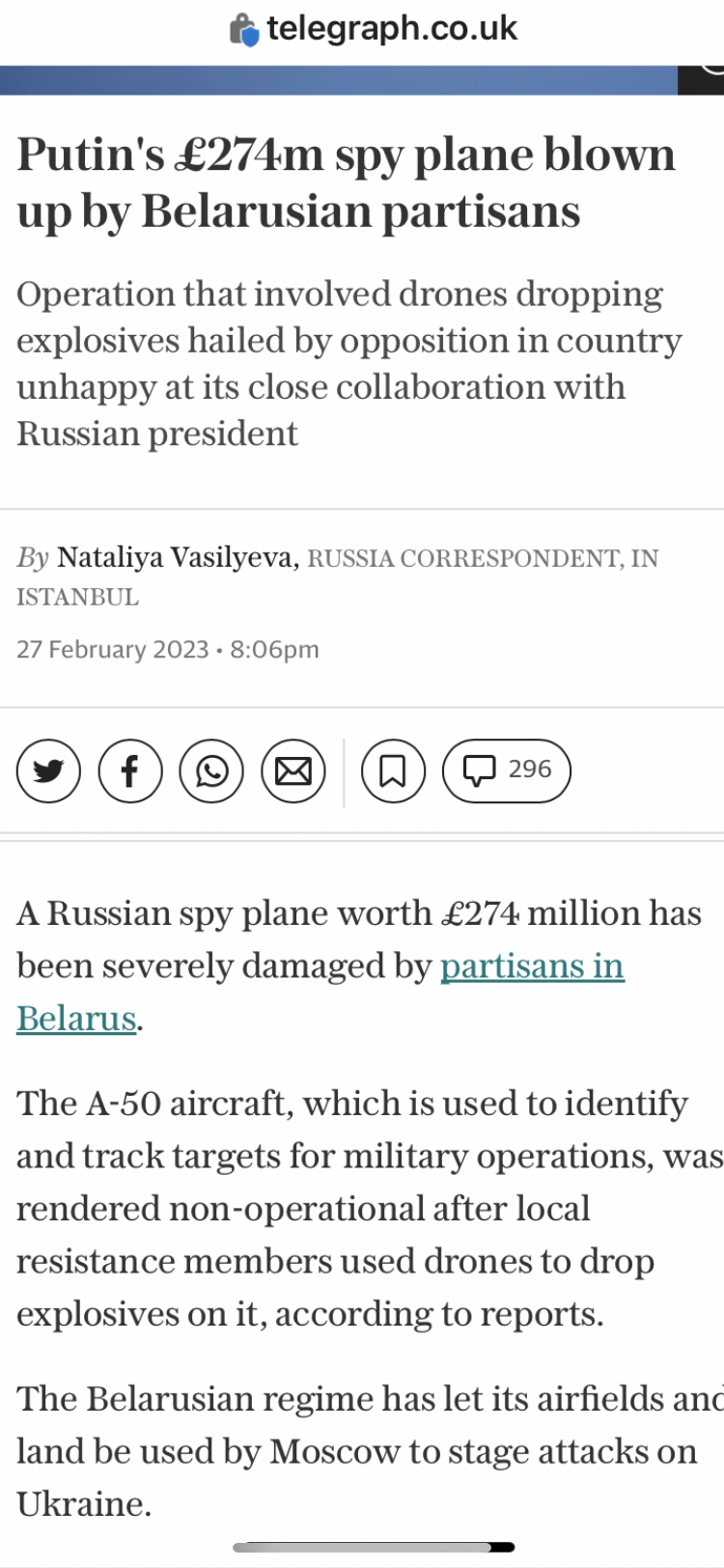The height and width of the screenshot is (1568, 724).
Task: Open the 296 comments
Action: point(507,770)
